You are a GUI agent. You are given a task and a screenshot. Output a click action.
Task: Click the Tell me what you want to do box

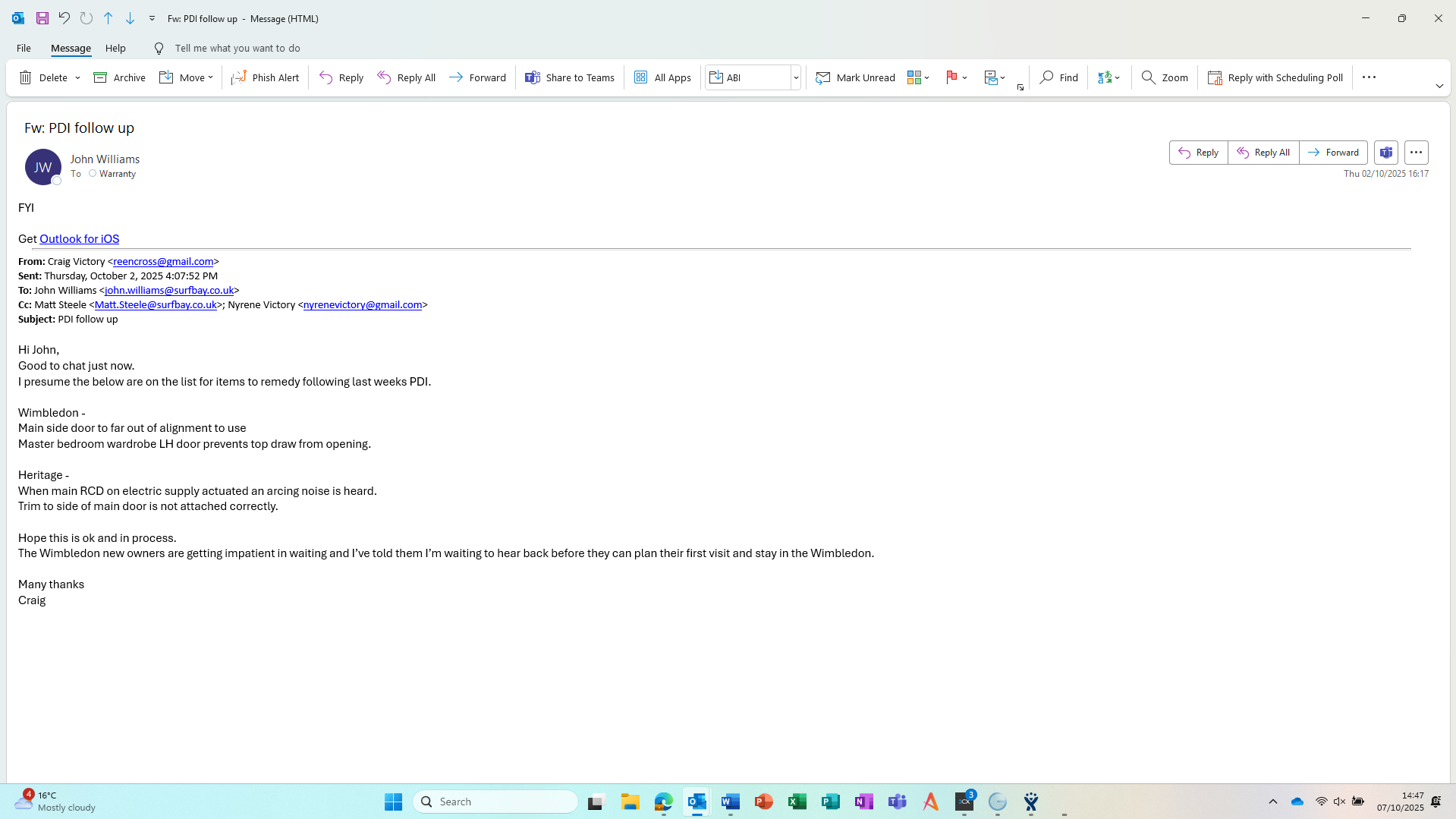pyautogui.click(x=237, y=48)
